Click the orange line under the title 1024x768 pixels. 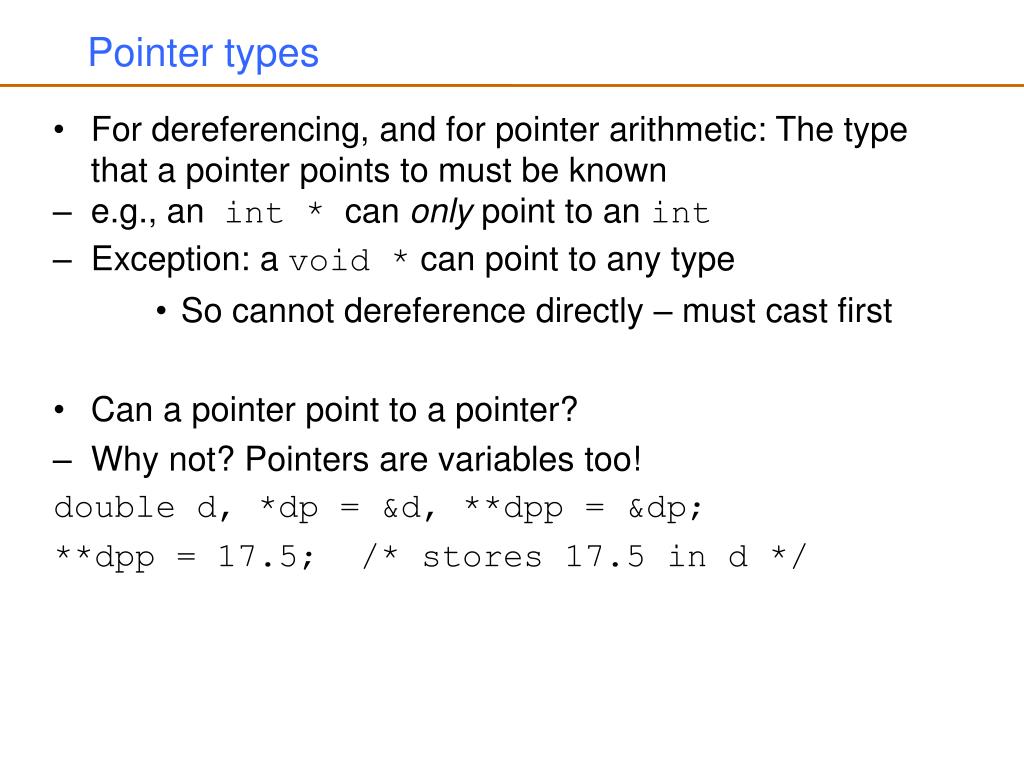point(512,85)
